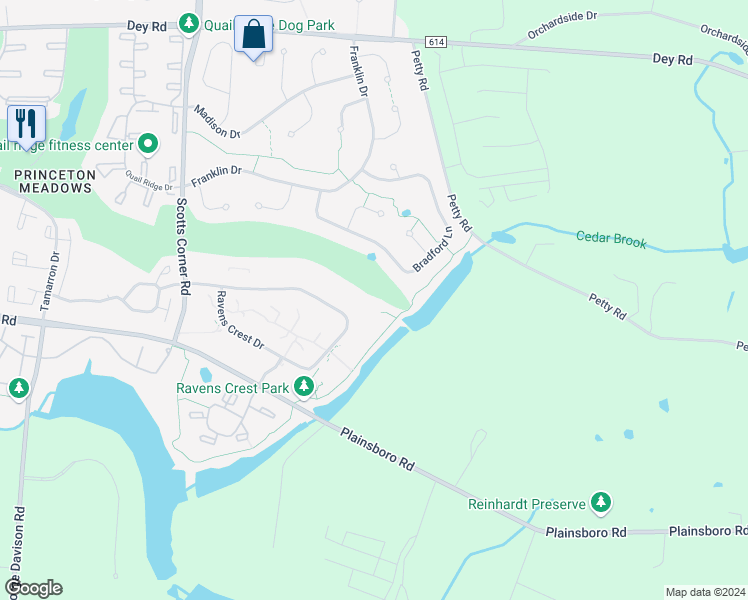
Task: Select the Reinhardt Preserve text label
Action: click(527, 504)
